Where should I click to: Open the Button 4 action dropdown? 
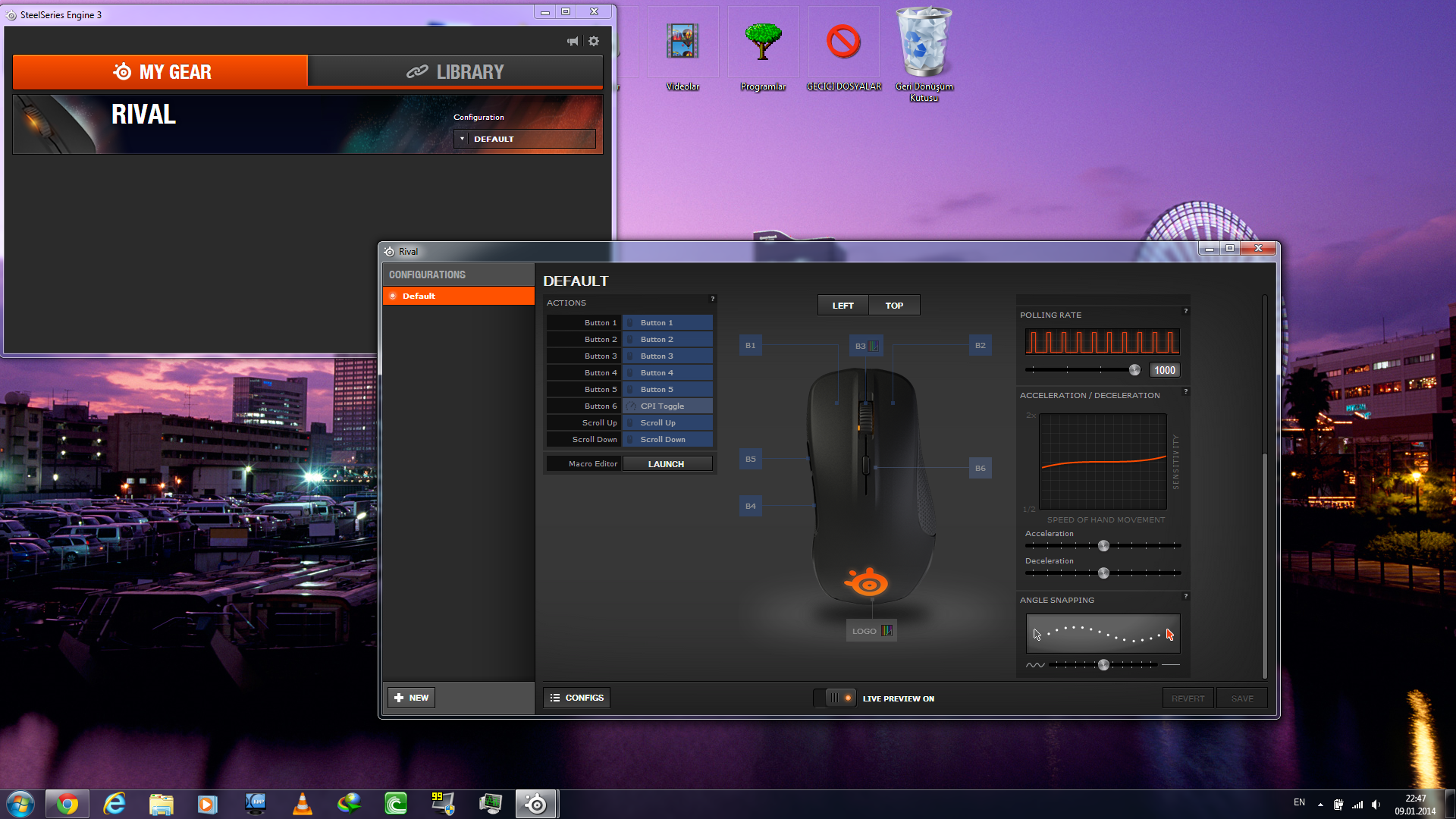tap(667, 373)
